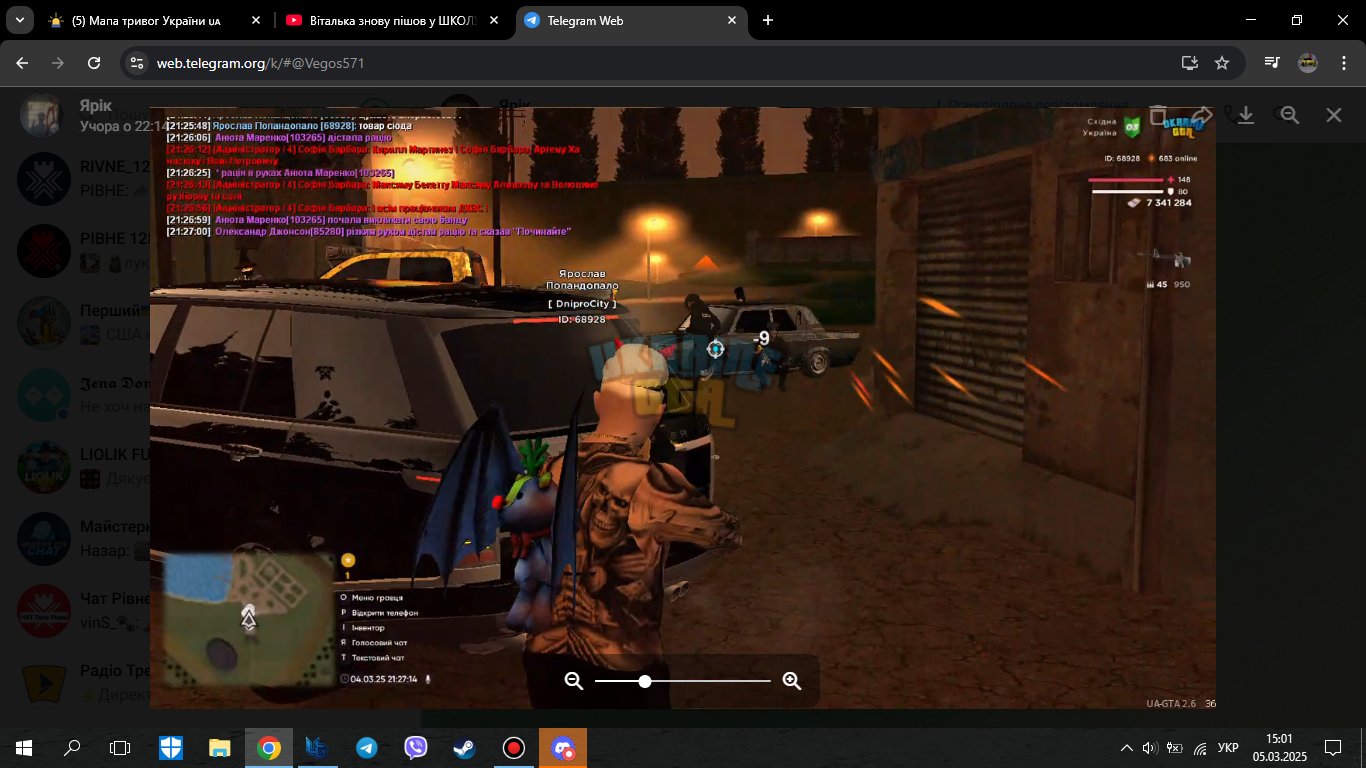Adjust the image zoom slider handle

pos(645,681)
